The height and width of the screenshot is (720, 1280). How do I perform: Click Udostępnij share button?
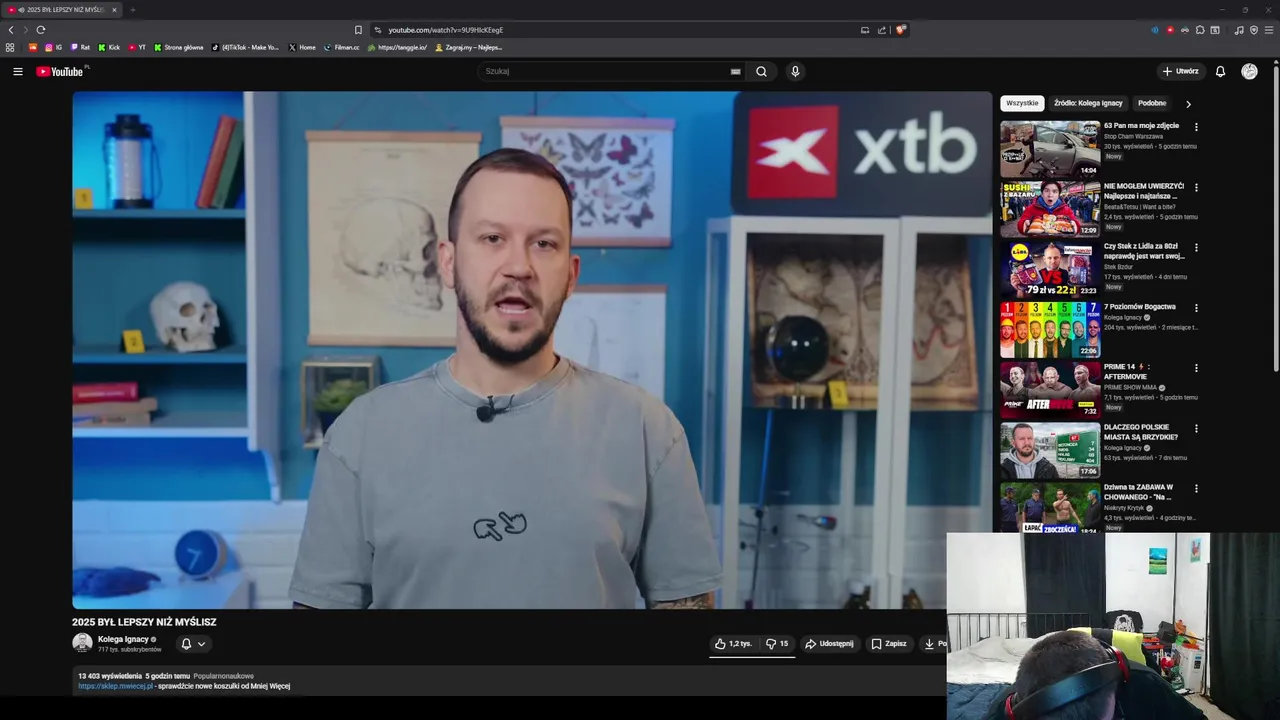[829, 644]
